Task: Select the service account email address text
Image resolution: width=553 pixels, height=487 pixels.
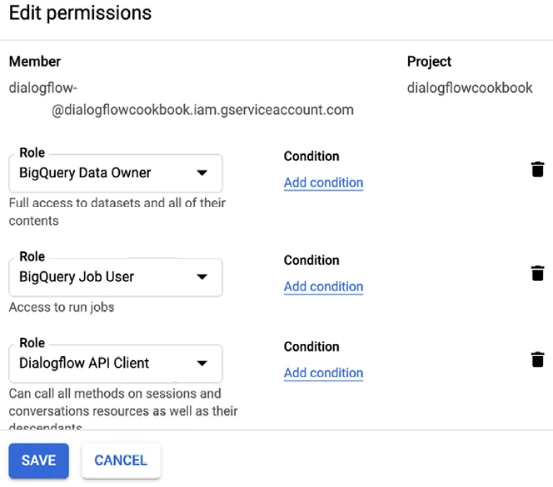Action: 181,99
